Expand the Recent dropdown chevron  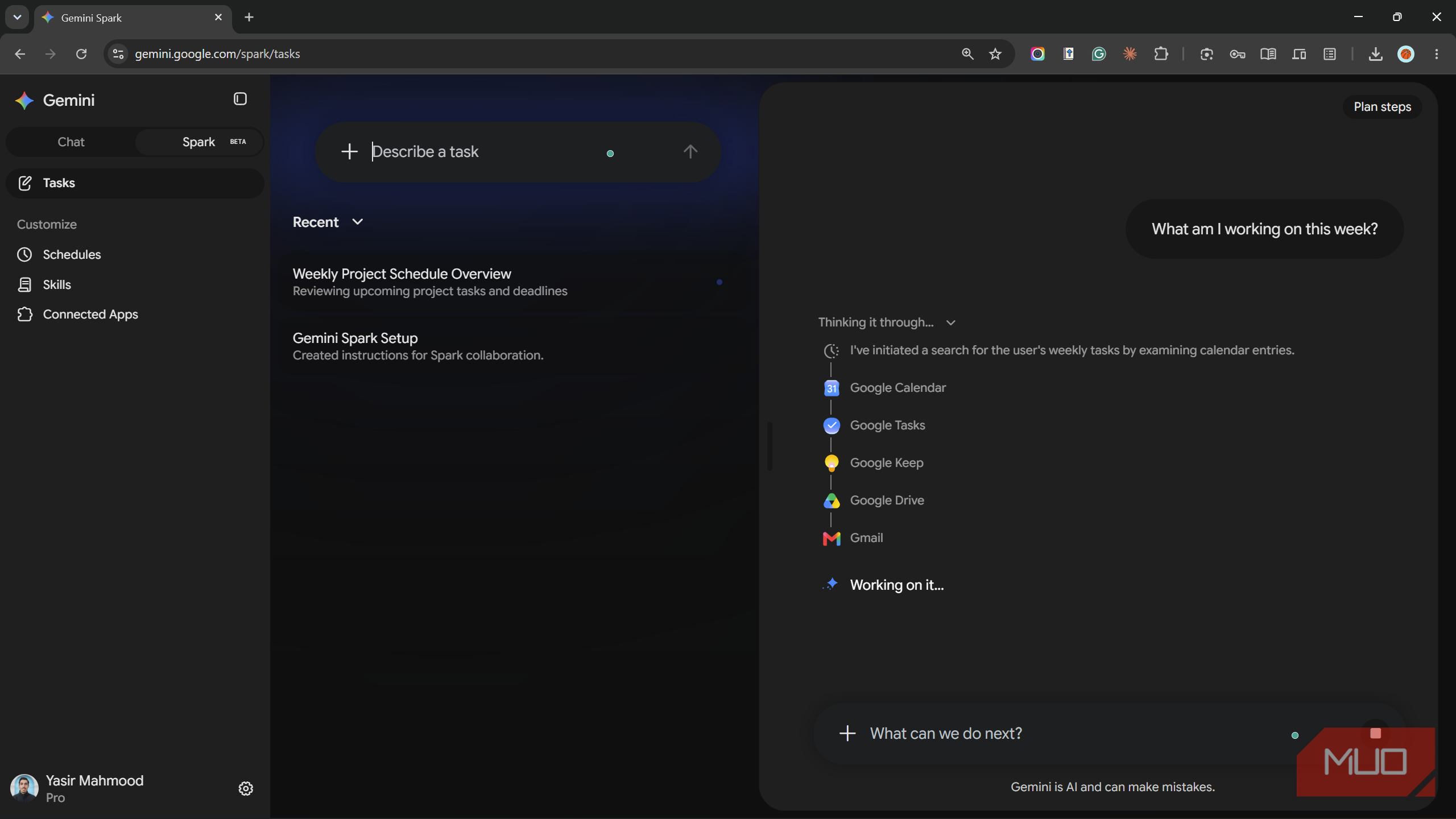(x=358, y=222)
